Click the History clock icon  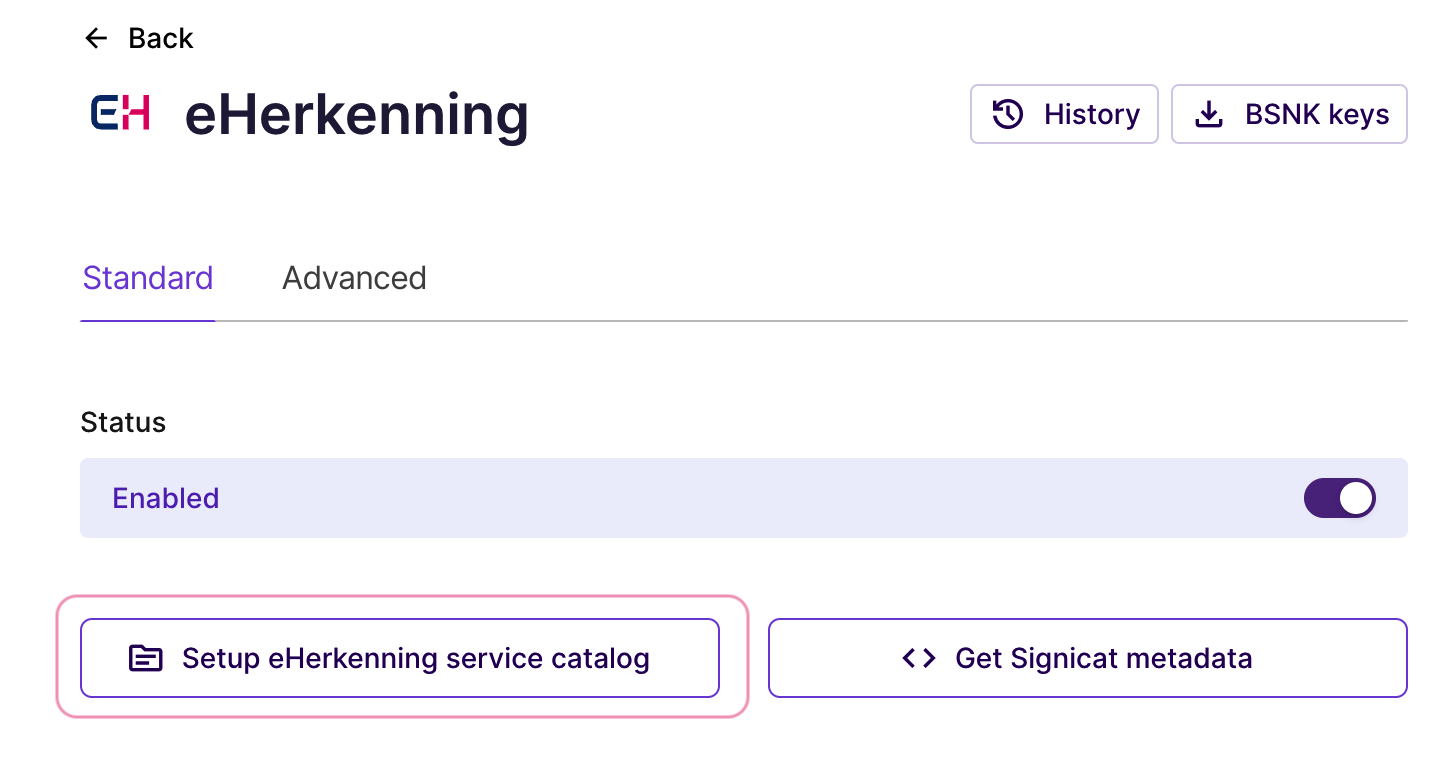(x=1008, y=114)
